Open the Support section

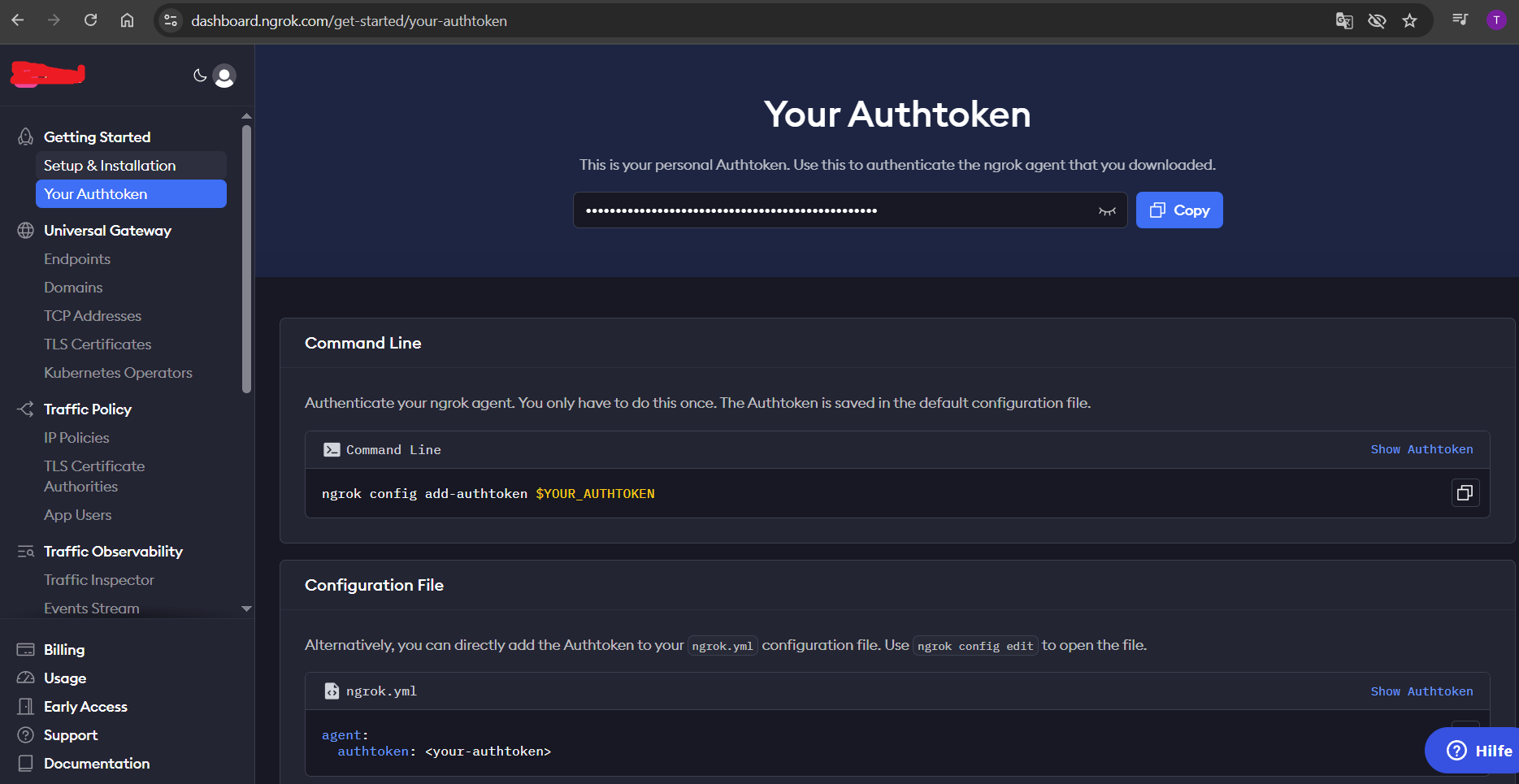tap(71, 734)
